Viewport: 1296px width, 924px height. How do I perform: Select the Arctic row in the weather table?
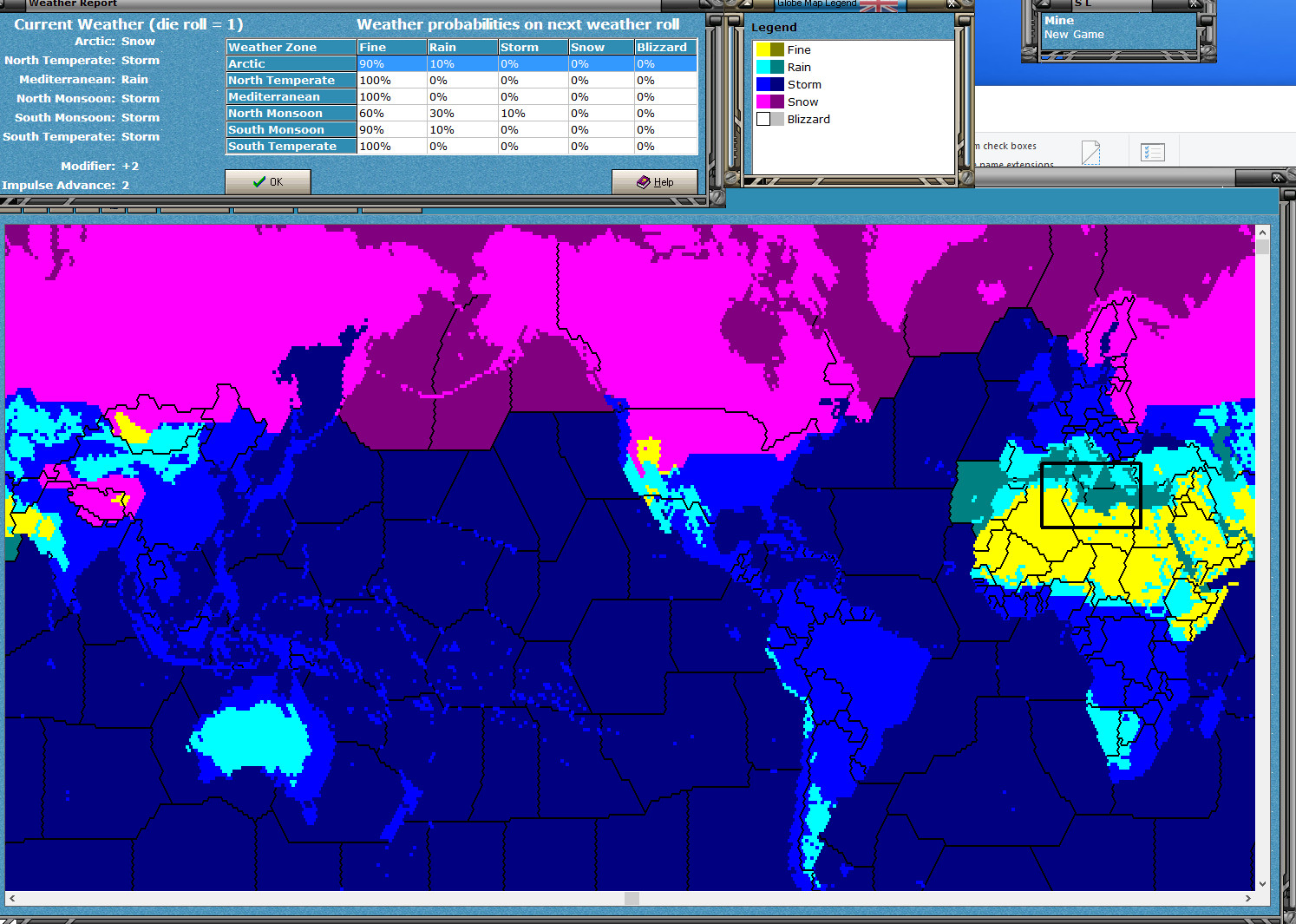291,64
